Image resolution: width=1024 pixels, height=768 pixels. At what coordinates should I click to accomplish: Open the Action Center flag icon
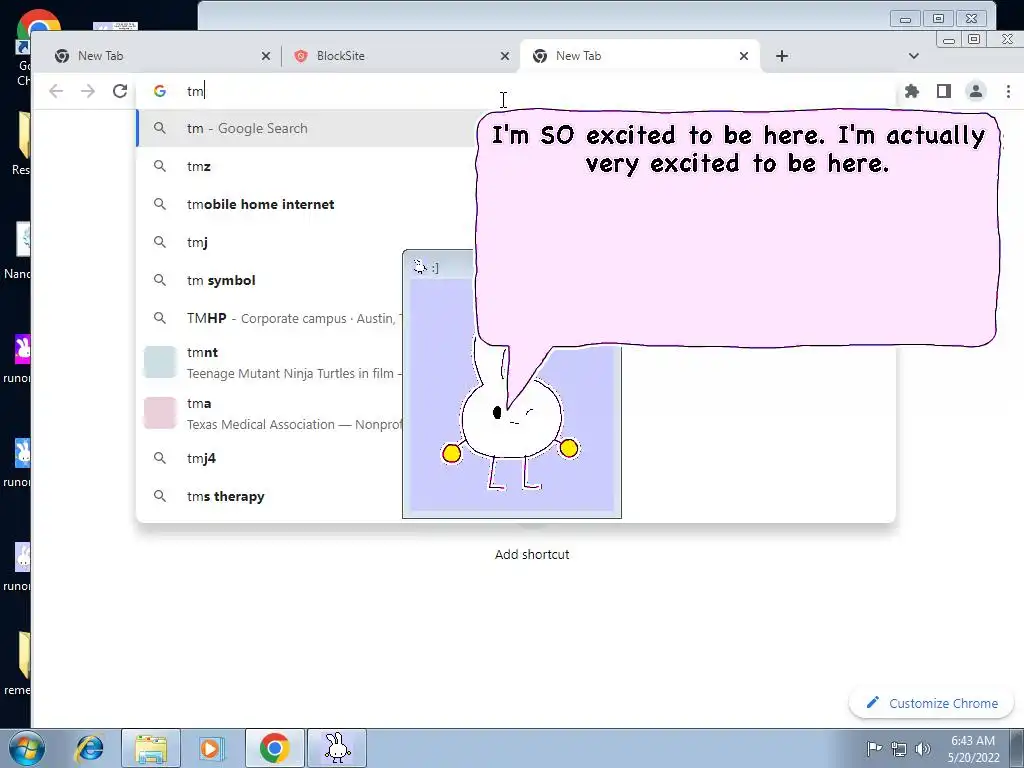coord(874,748)
